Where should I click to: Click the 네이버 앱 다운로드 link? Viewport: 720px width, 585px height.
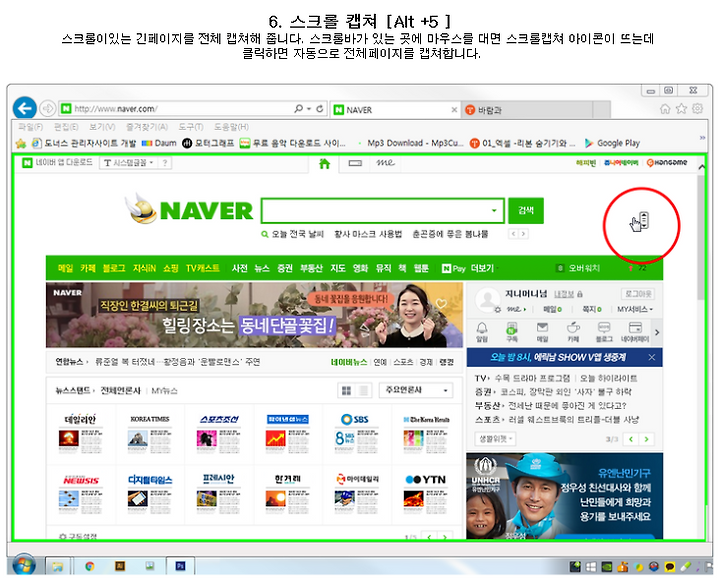57,163
